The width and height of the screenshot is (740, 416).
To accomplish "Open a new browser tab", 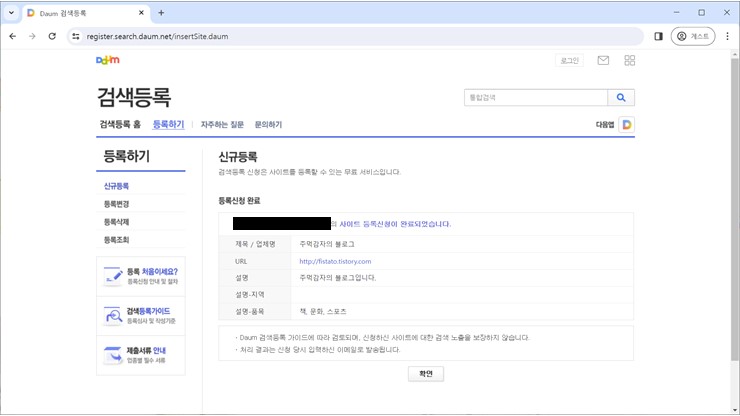I will click(x=161, y=13).
